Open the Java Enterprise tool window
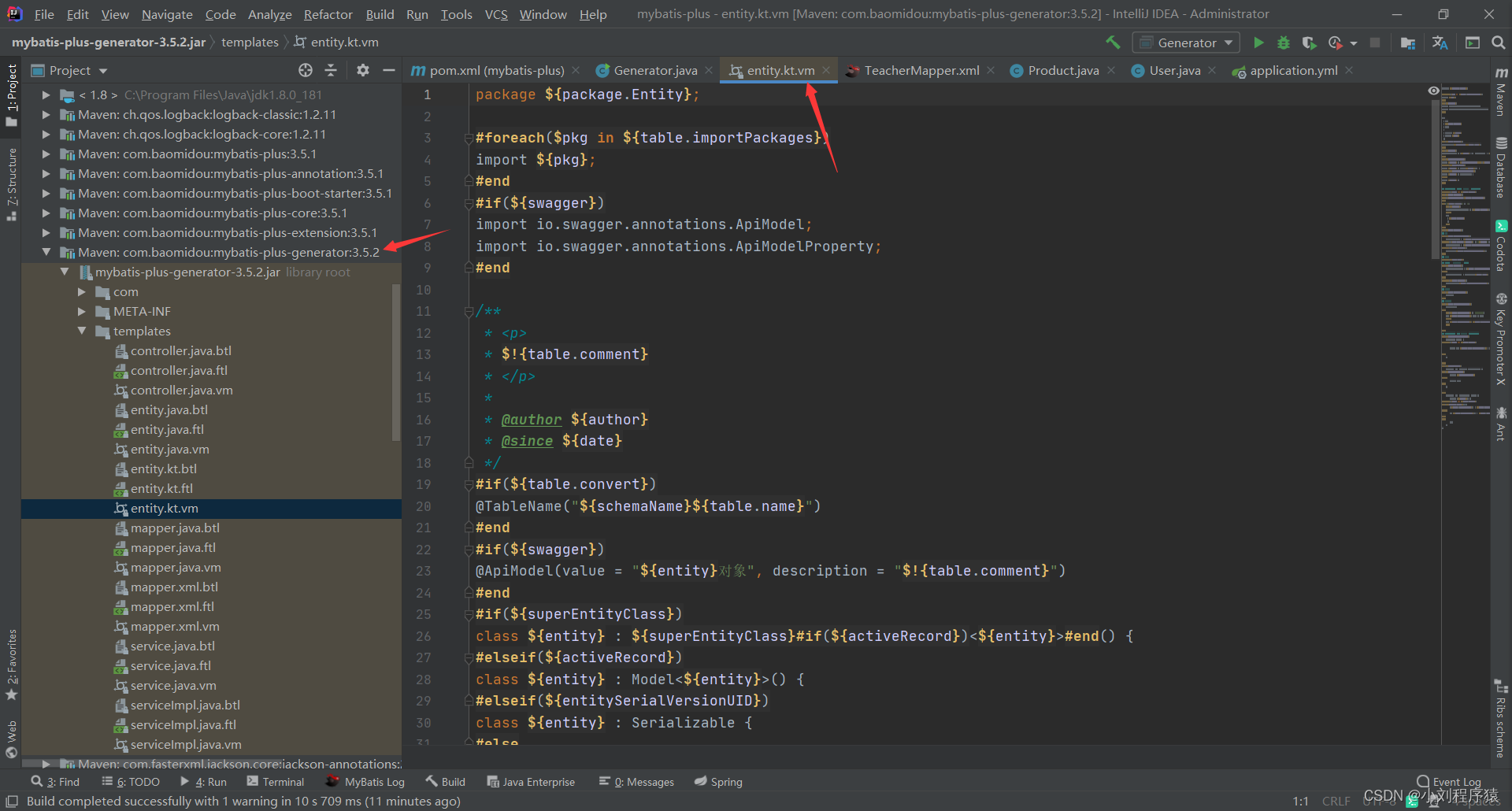This screenshot has width=1512, height=811. tap(531, 782)
